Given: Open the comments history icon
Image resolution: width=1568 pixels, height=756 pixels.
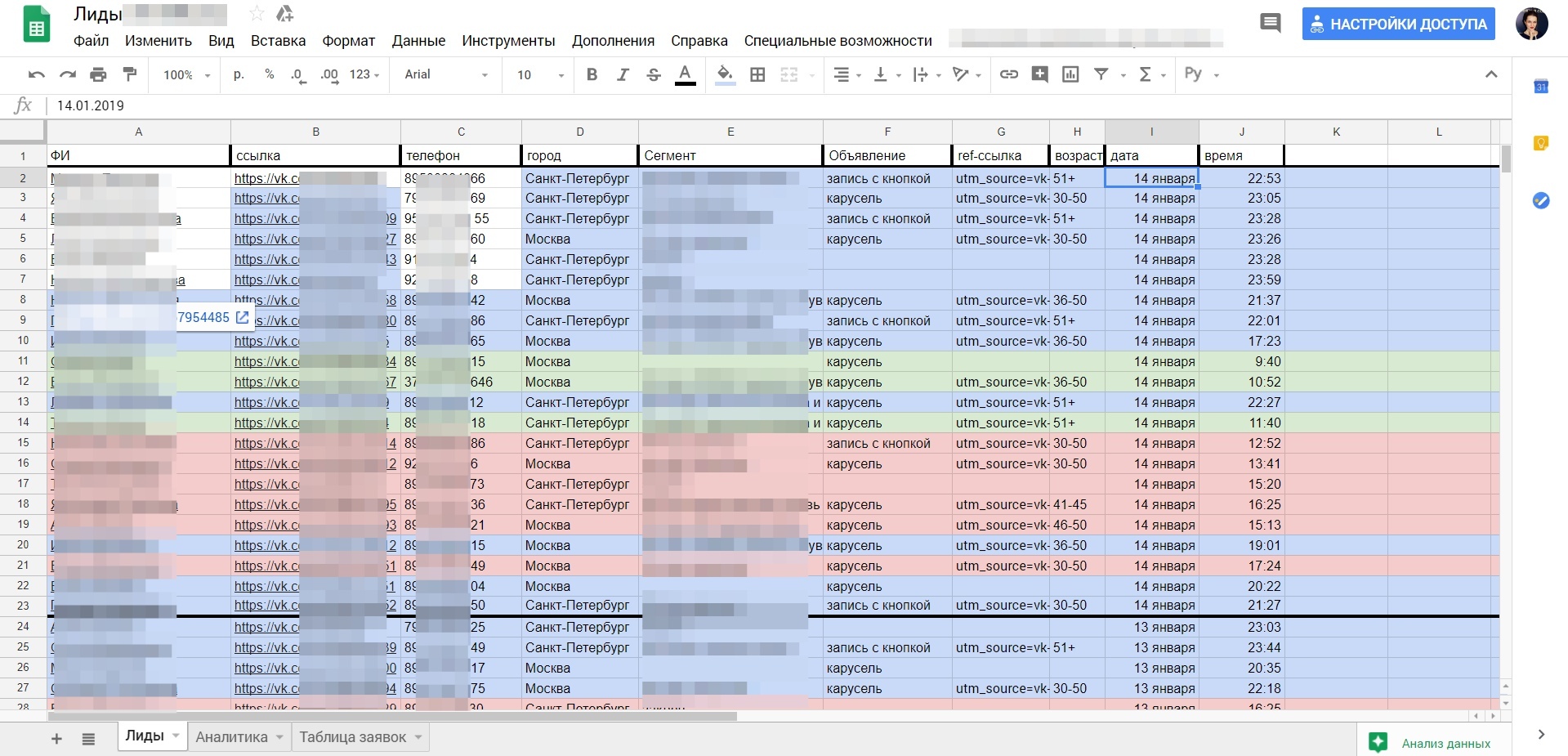Looking at the screenshot, I should pyautogui.click(x=1271, y=23).
